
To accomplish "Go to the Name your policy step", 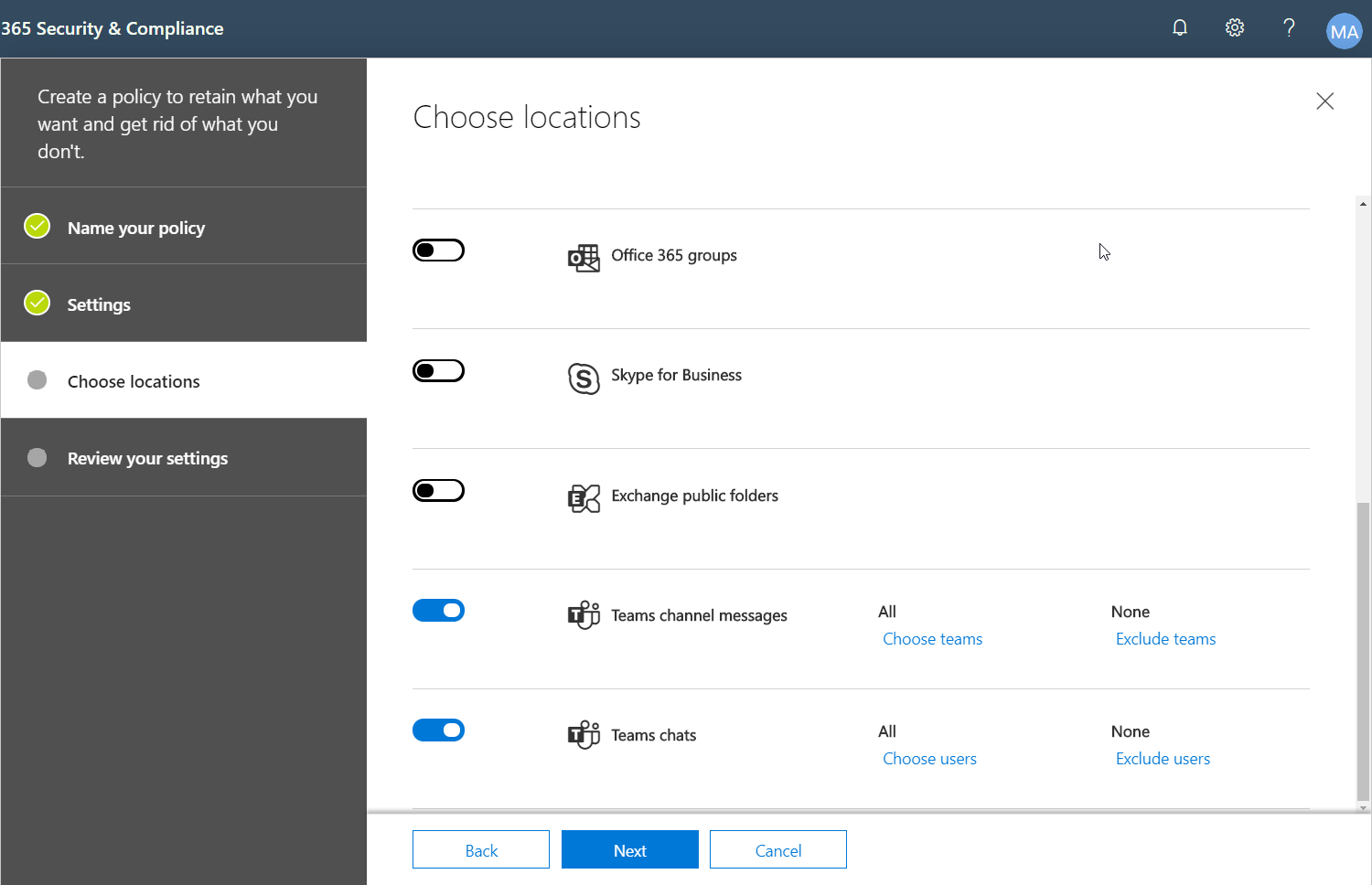I will click(184, 226).
